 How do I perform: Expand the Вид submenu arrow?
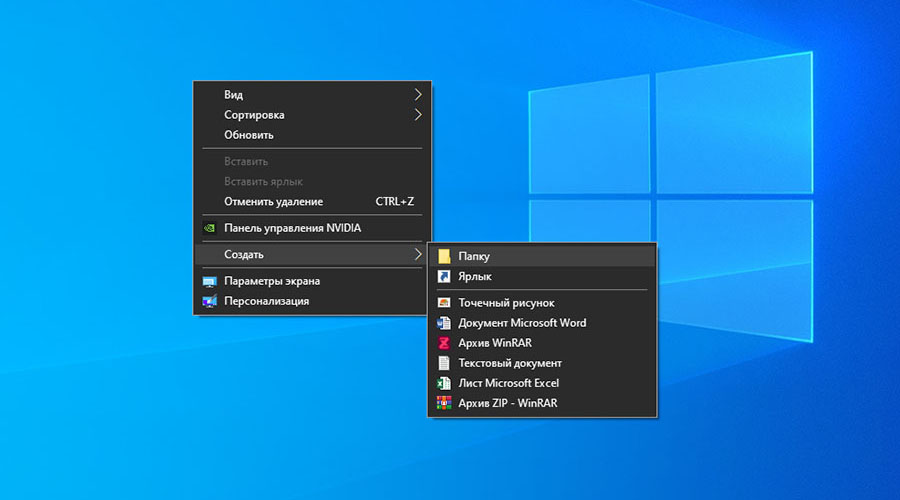pyautogui.click(x=418, y=94)
